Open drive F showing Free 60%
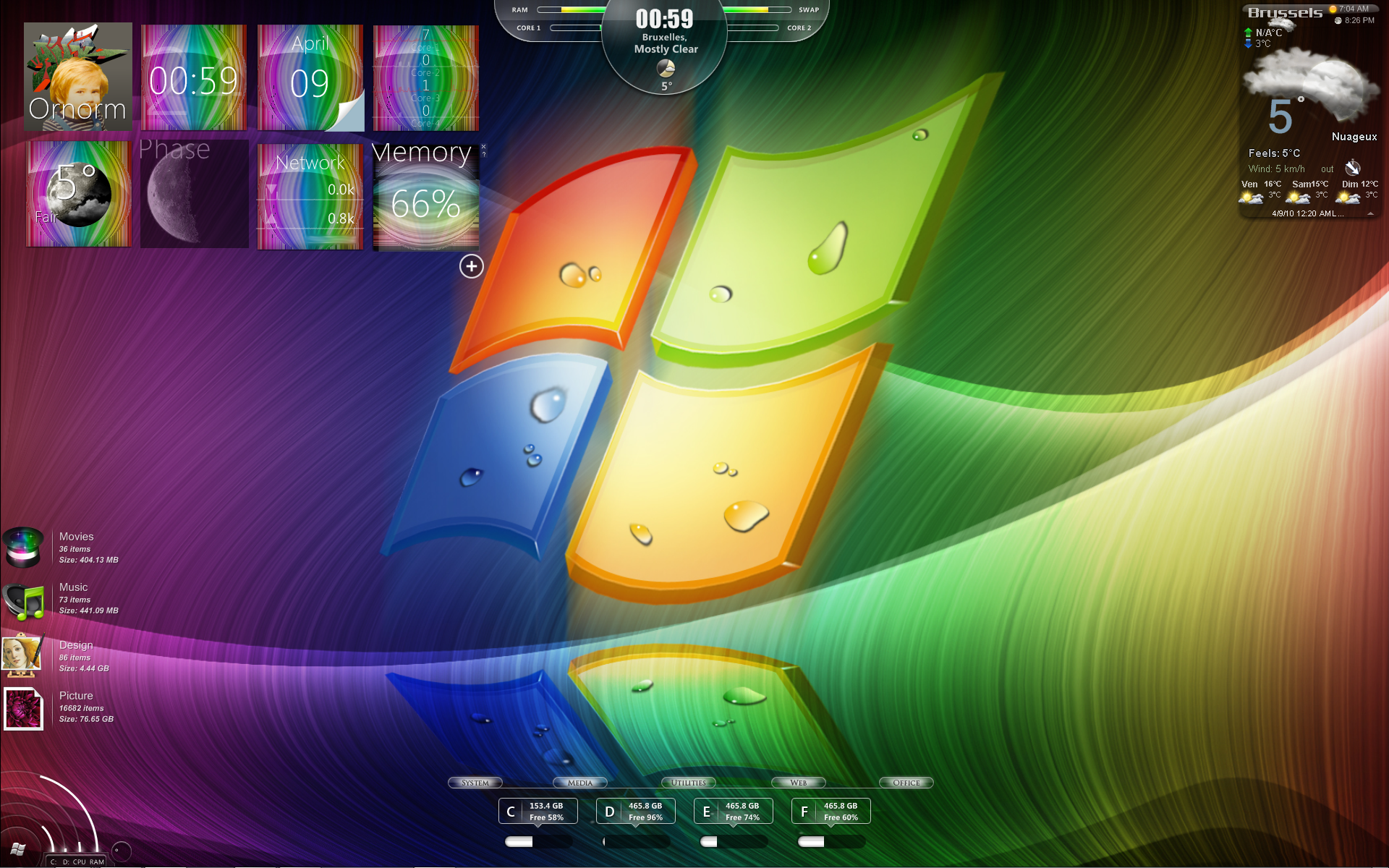 click(x=831, y=811)
